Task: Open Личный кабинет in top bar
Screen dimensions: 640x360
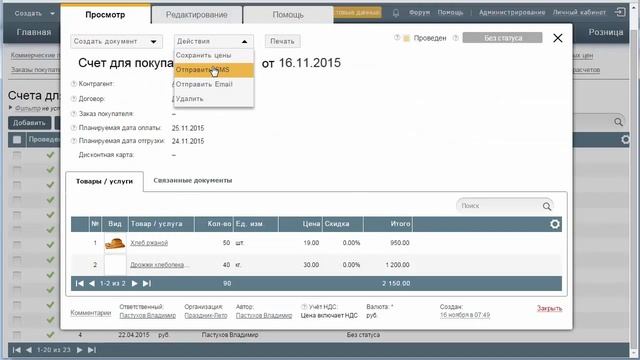Action: pos(579,13)
